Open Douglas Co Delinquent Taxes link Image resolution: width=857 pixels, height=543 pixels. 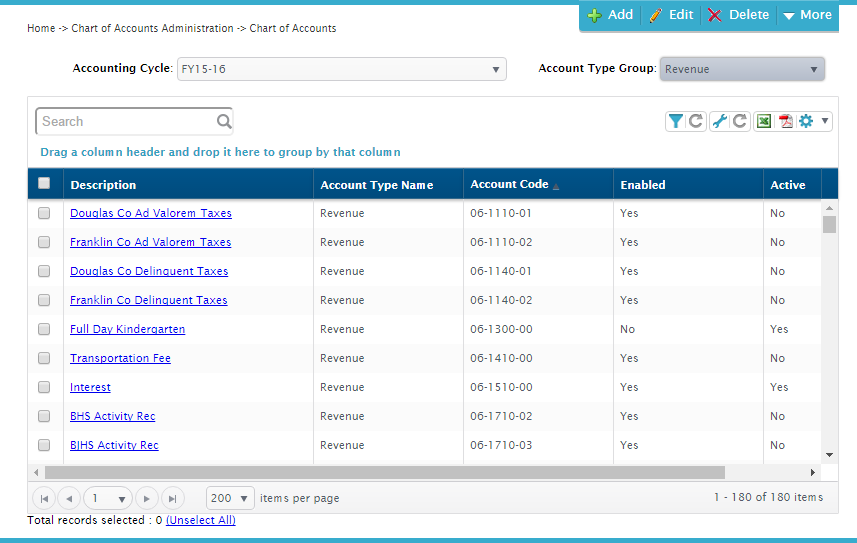pos(149,271)
